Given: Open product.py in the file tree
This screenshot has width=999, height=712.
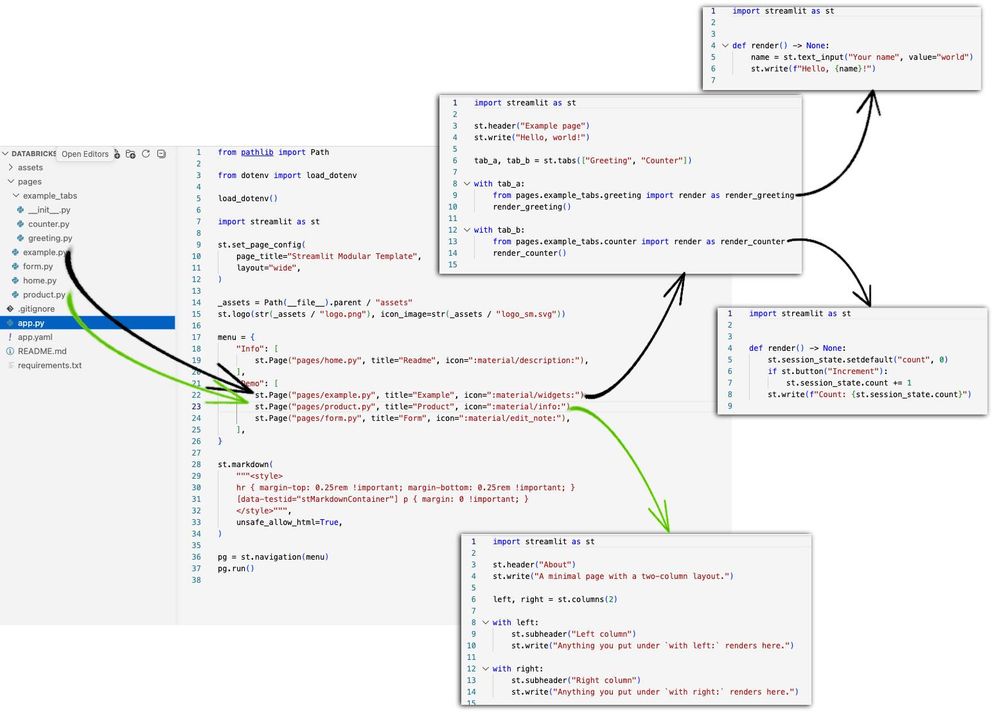Looking at the screenshot, I should click(44, 294).
